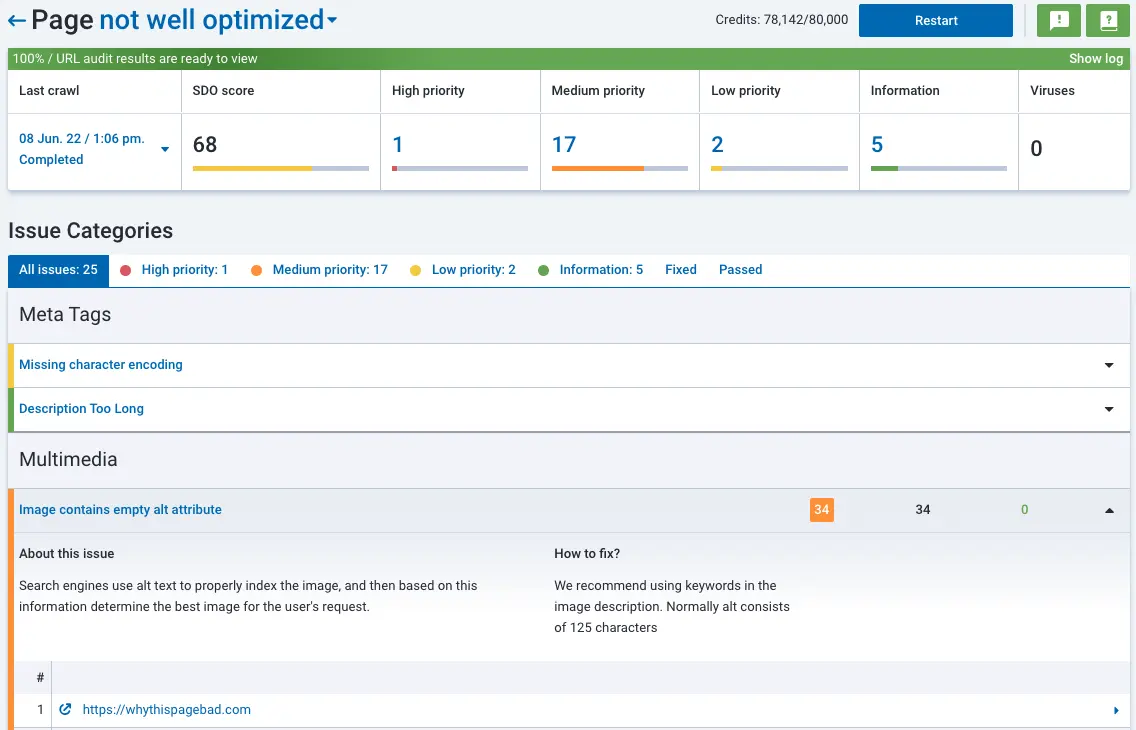Click the Restart button
Screen dimensions: 1136x730
point(935,20)
